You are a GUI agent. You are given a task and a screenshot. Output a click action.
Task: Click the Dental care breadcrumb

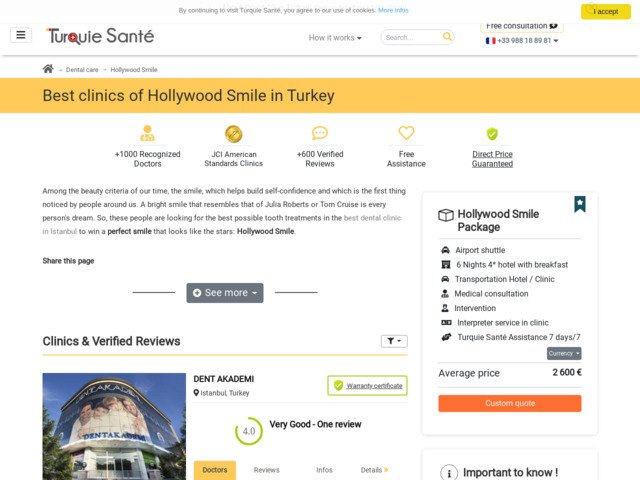tap(82, 70)
